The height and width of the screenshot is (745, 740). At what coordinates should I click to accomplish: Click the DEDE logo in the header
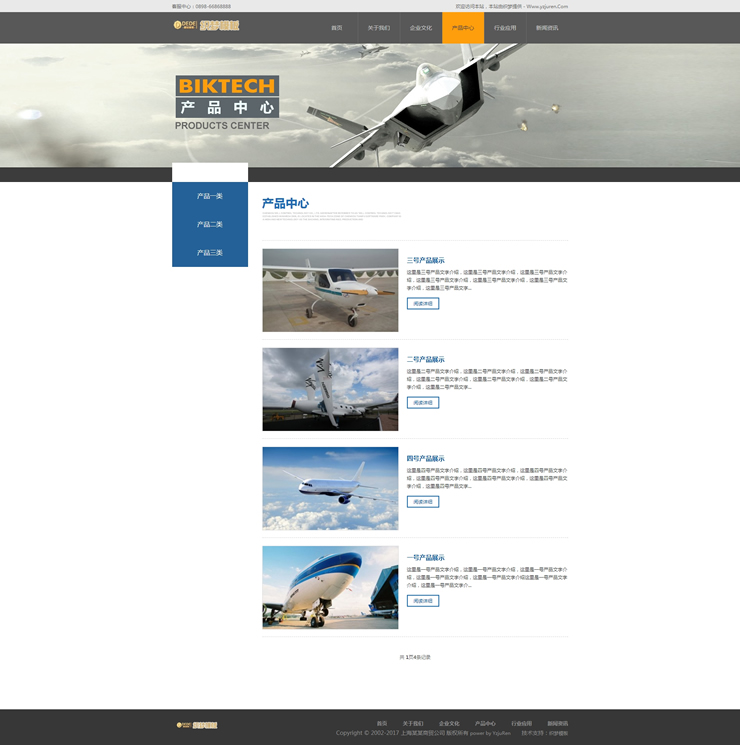coord(206,25)
